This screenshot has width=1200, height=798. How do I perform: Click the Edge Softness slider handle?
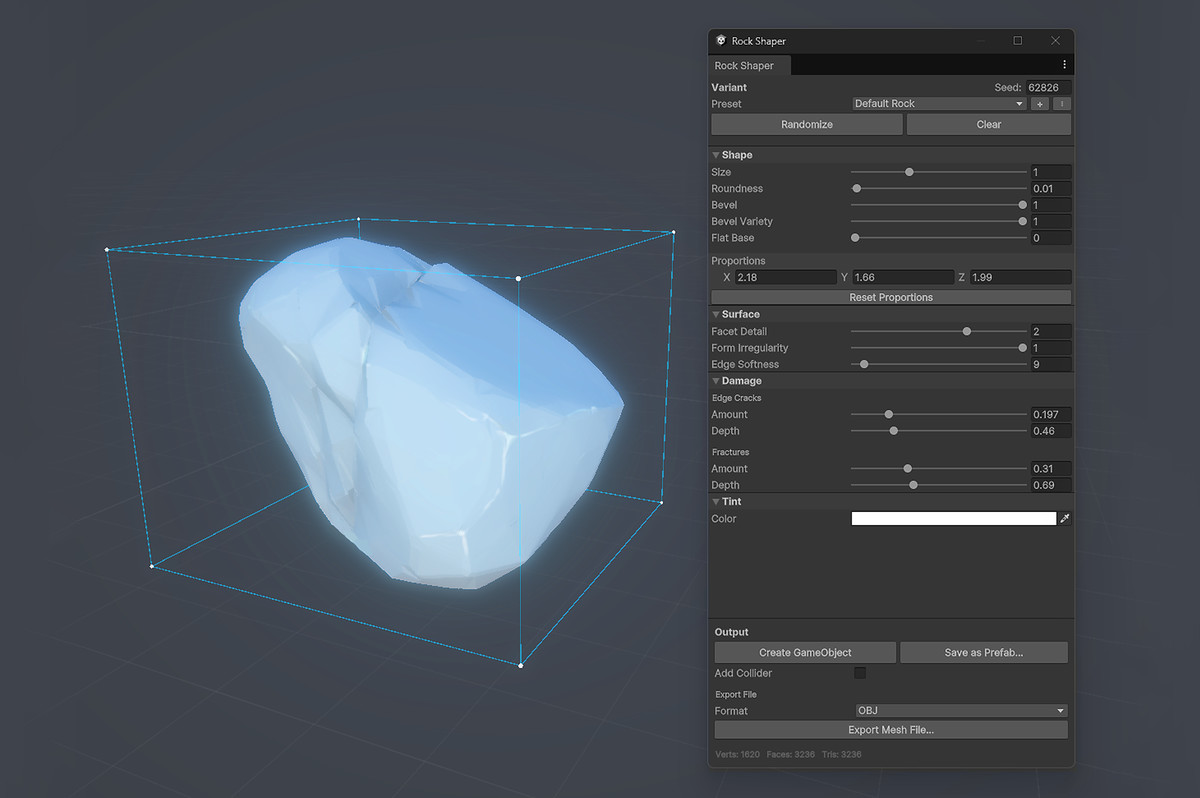tap(864, 365)
